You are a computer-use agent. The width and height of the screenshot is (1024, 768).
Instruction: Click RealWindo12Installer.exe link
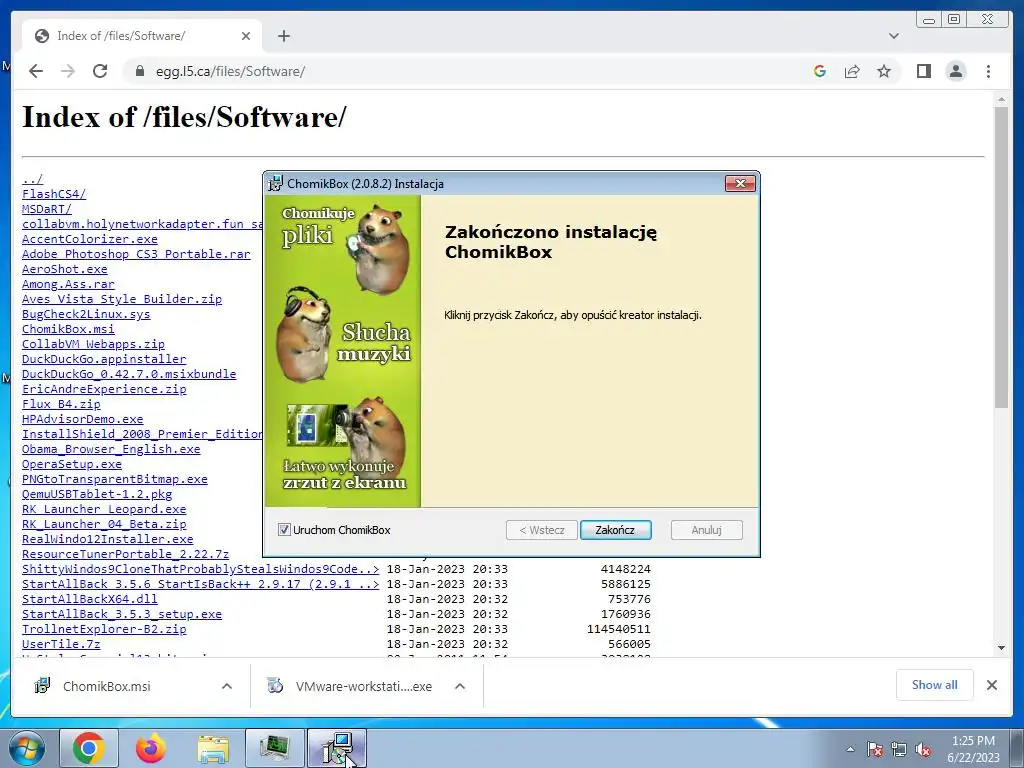[107, 539]
